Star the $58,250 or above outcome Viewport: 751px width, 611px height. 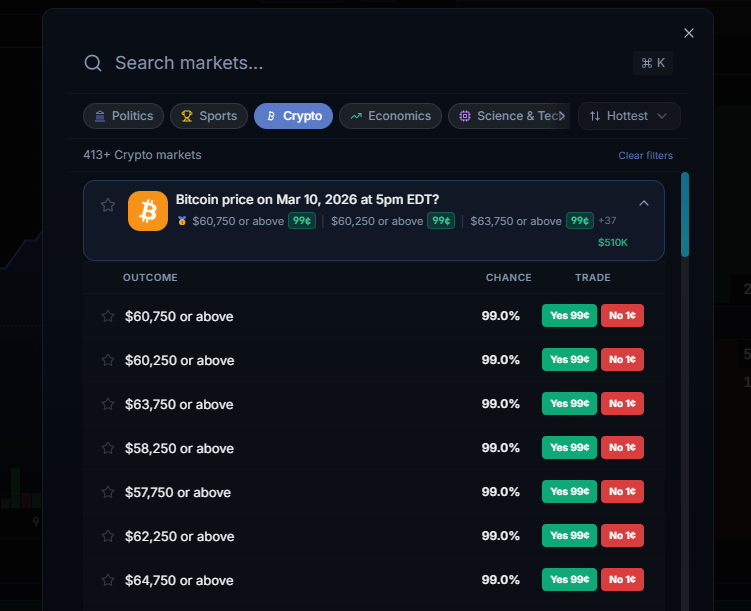pos(108,448)
